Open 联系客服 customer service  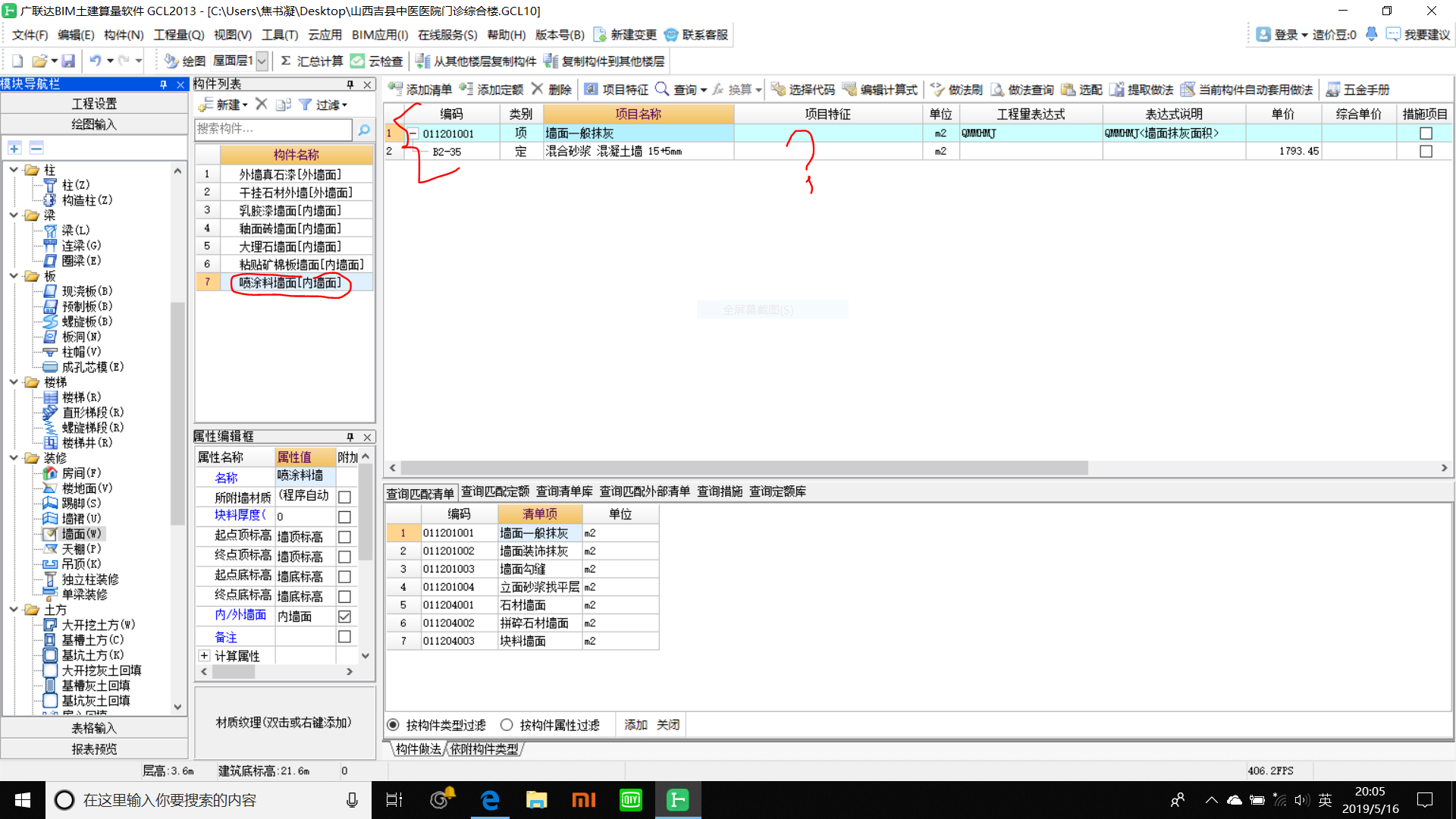[695, 35]
